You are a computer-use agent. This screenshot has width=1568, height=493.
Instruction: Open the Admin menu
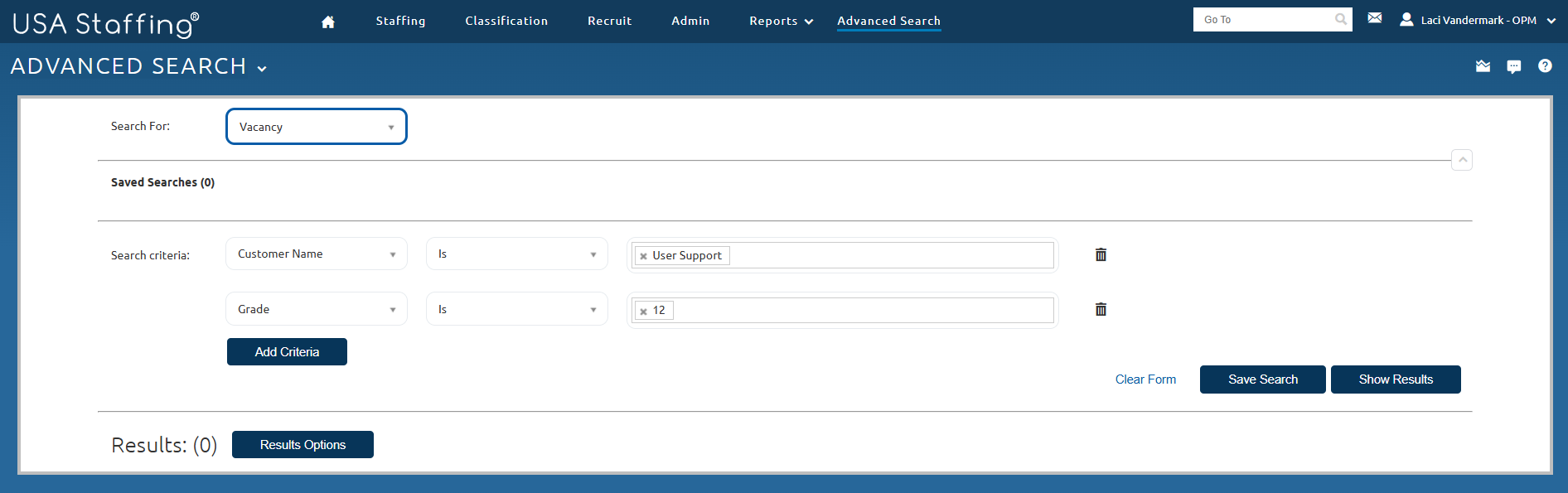(690, 21)
